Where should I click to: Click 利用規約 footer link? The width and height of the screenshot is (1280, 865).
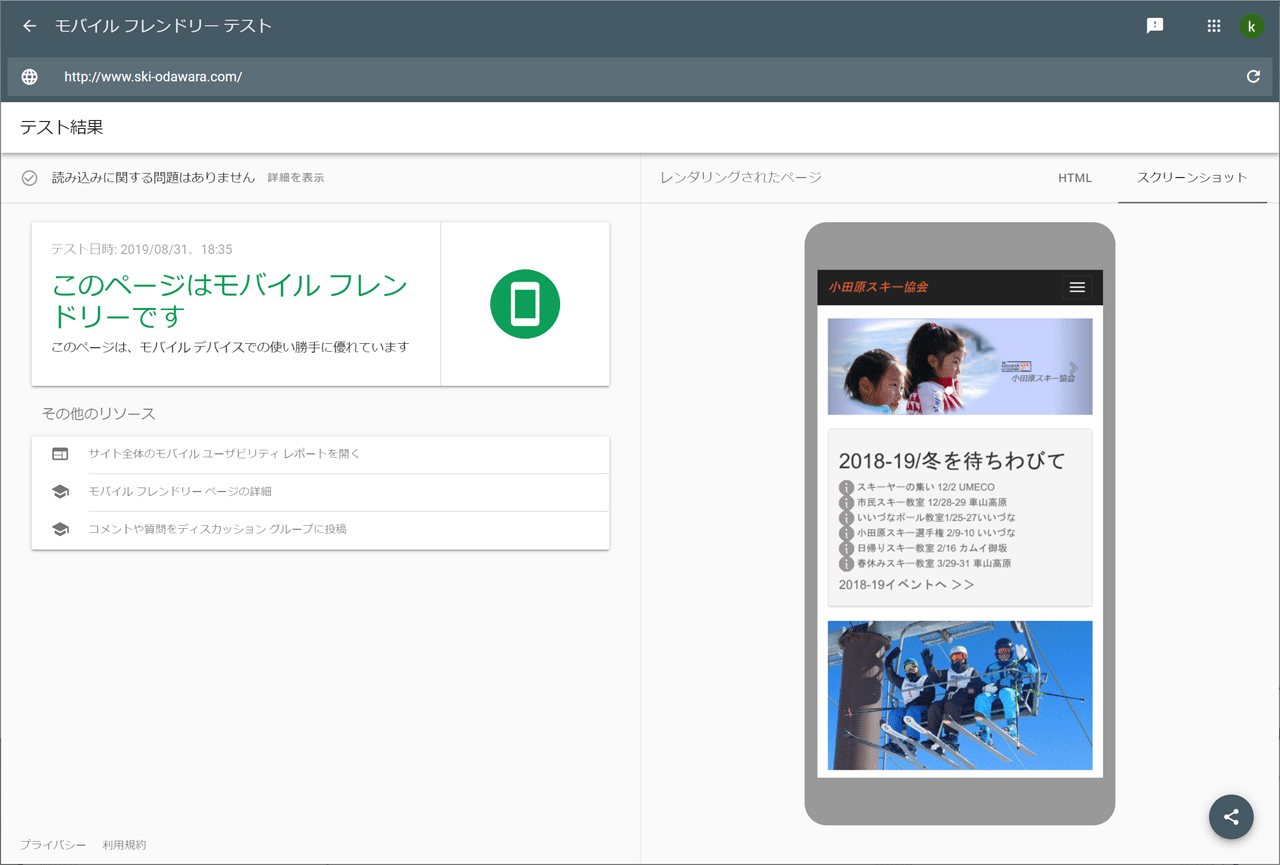124,845
